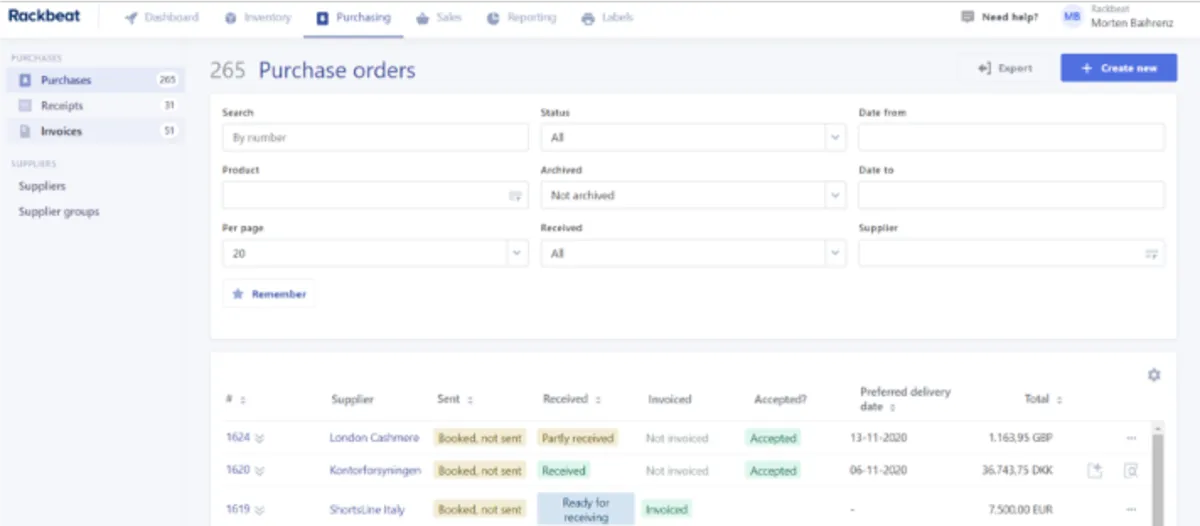Open more options for order 1624

pyautogui.click(x=1131, y=438)
